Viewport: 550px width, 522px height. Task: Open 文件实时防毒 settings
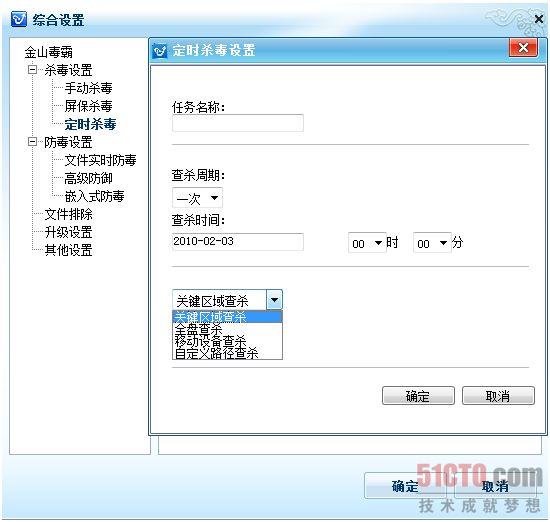(100, 160)
